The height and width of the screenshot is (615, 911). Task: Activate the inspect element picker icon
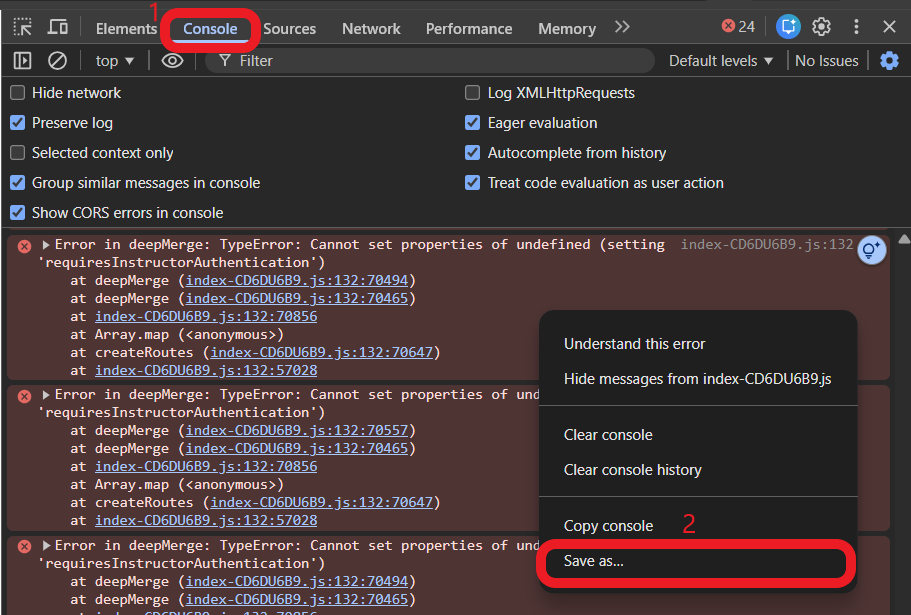23,27
